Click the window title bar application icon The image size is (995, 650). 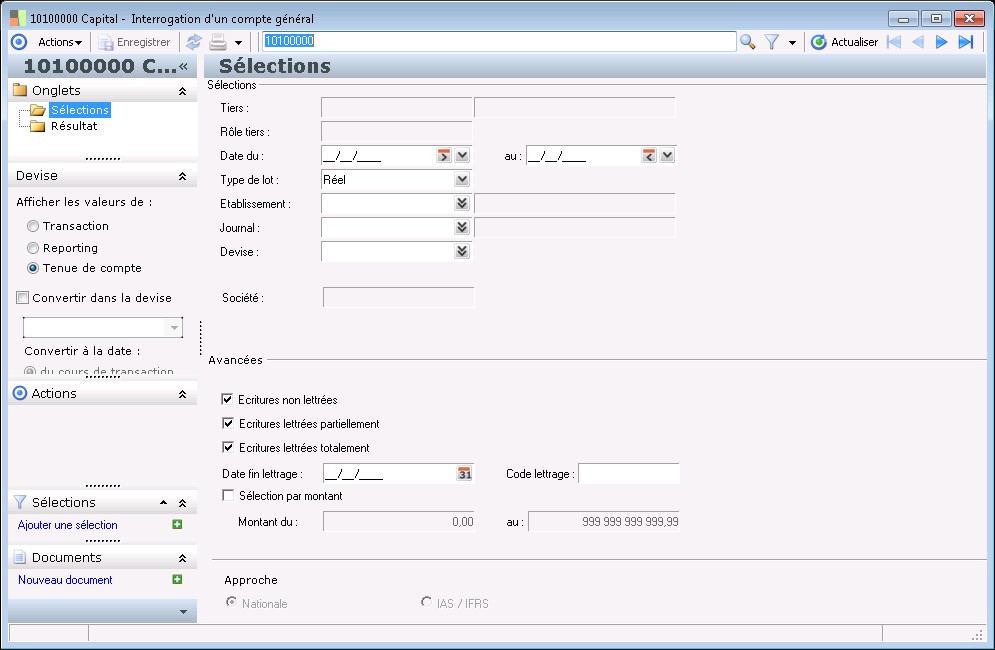(x=18, y=18)
